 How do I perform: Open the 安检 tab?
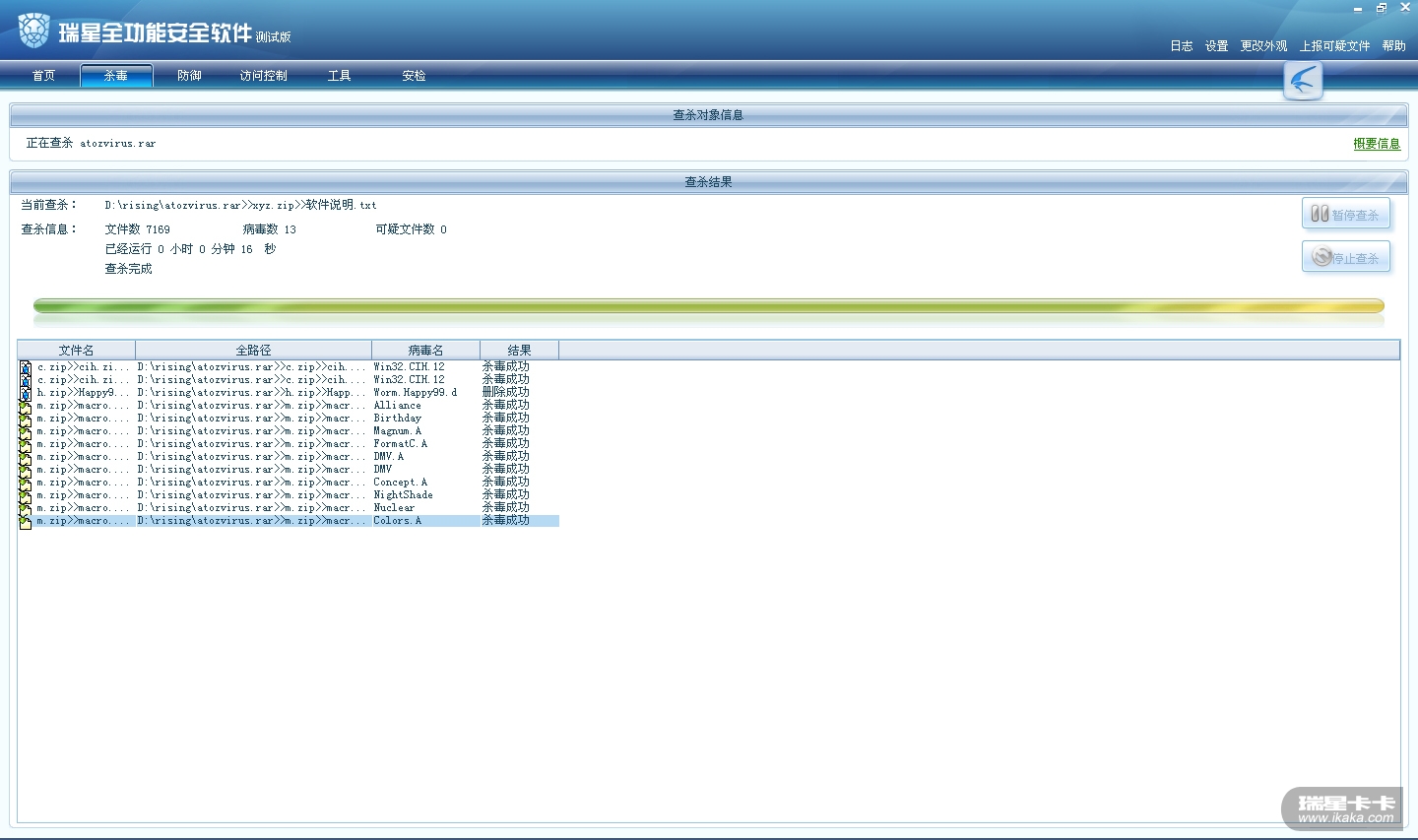414,76
